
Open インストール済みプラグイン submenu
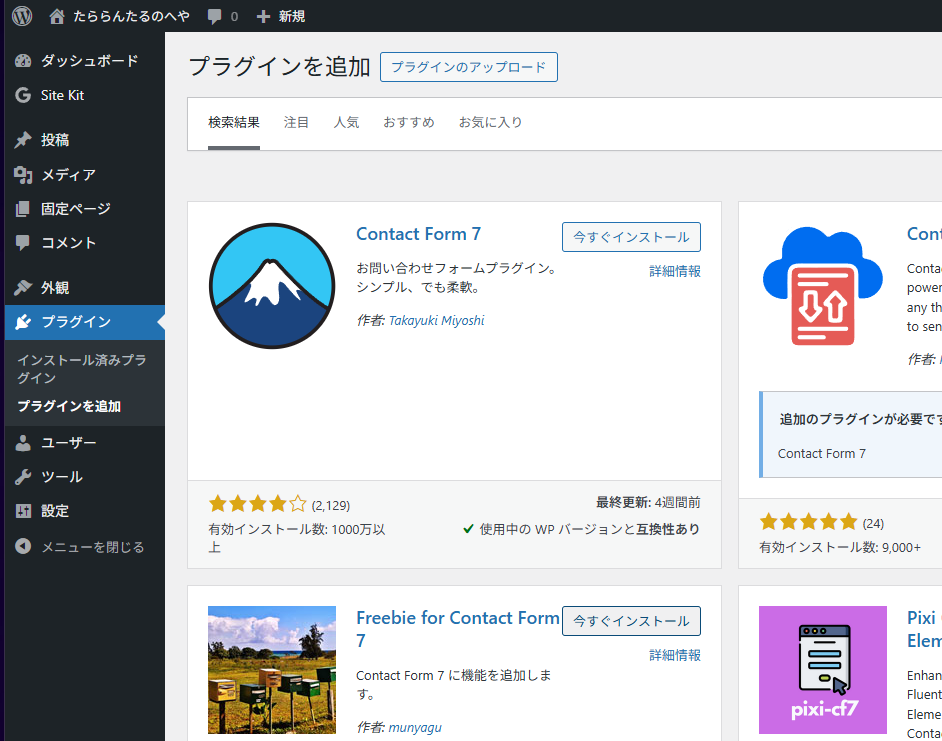point(82,369)
